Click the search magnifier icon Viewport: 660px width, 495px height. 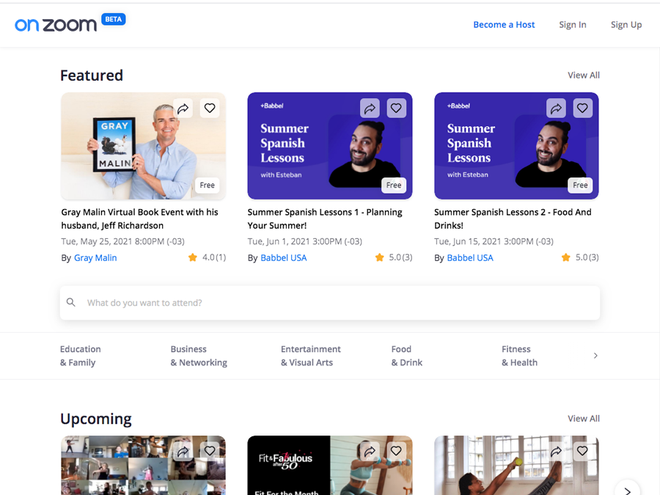[71, 302]
